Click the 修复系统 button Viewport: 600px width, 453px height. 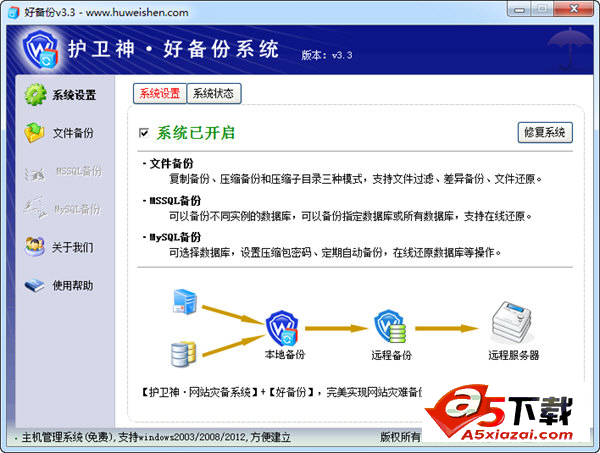545,133
